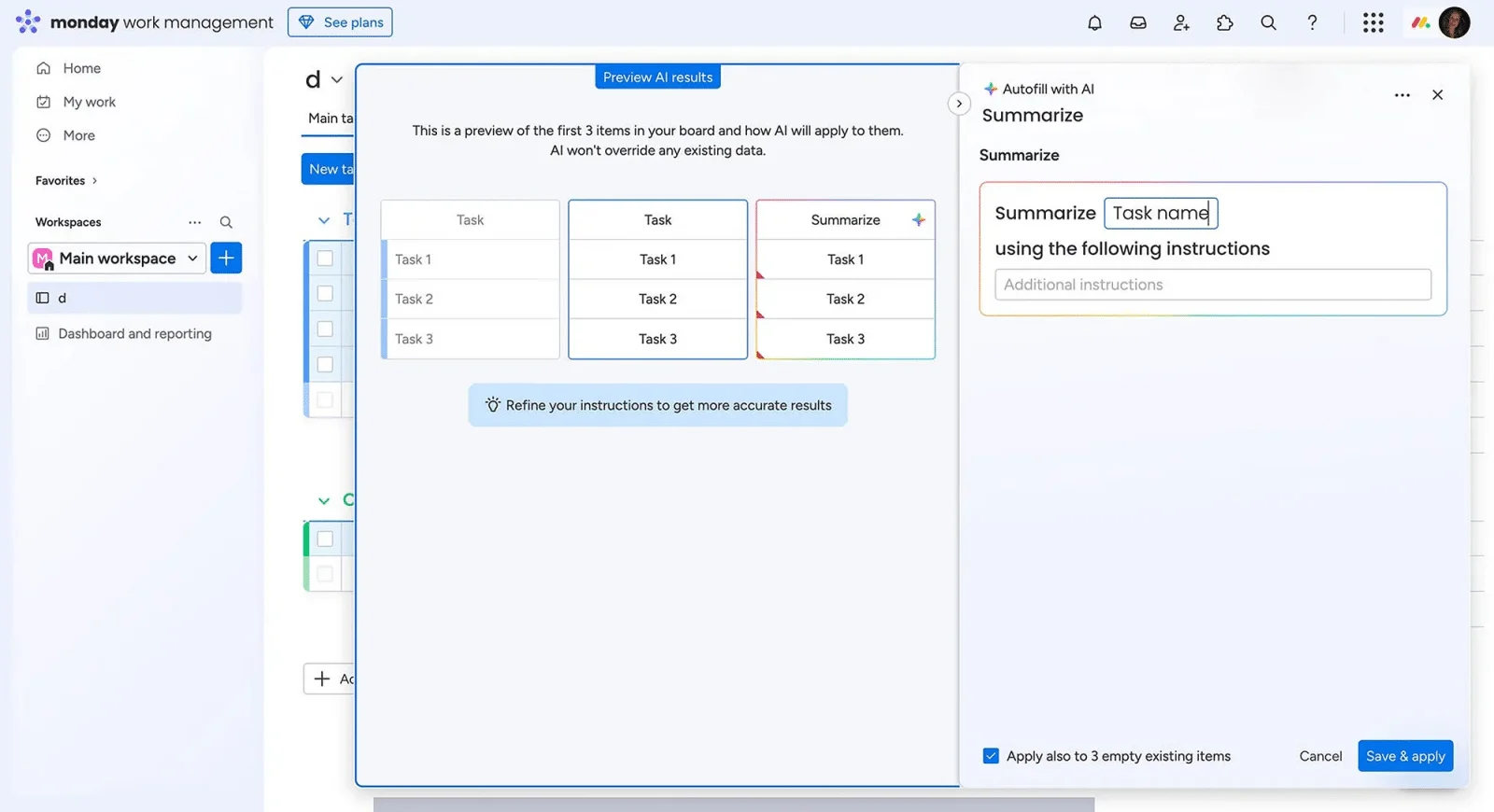1494x812 pixels.
Task: Click Cancel in the Autofill panel
Action: (1320, 756)
